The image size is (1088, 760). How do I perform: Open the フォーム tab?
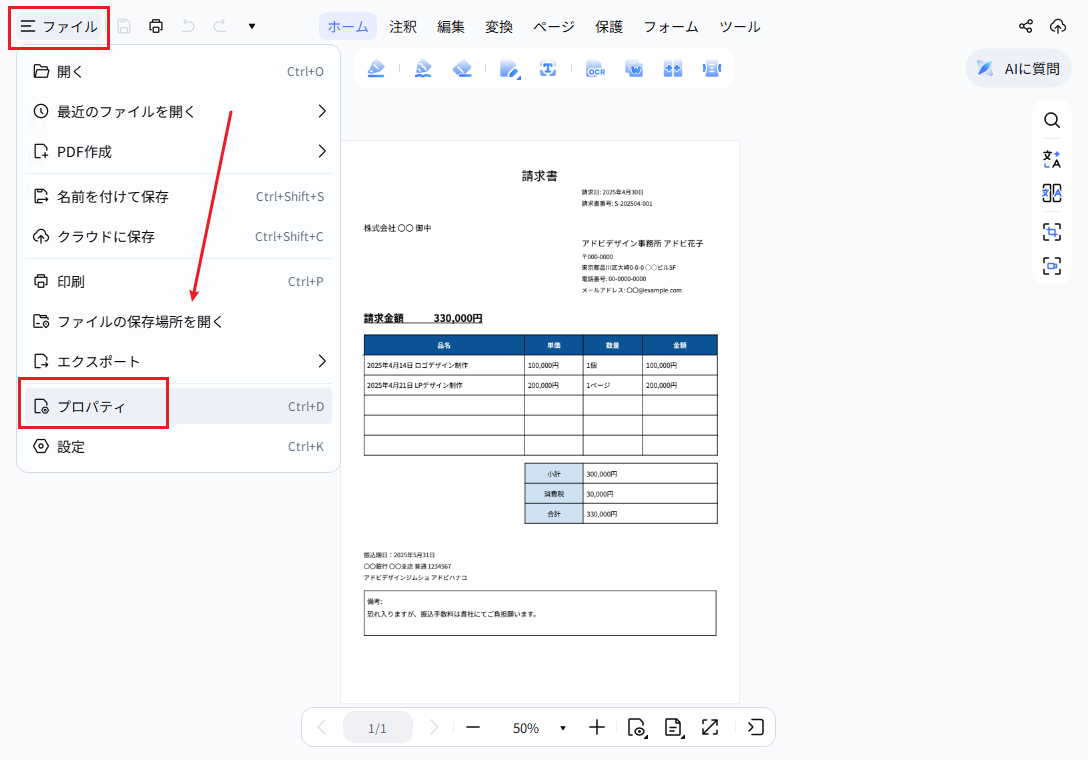click(670, 26)
